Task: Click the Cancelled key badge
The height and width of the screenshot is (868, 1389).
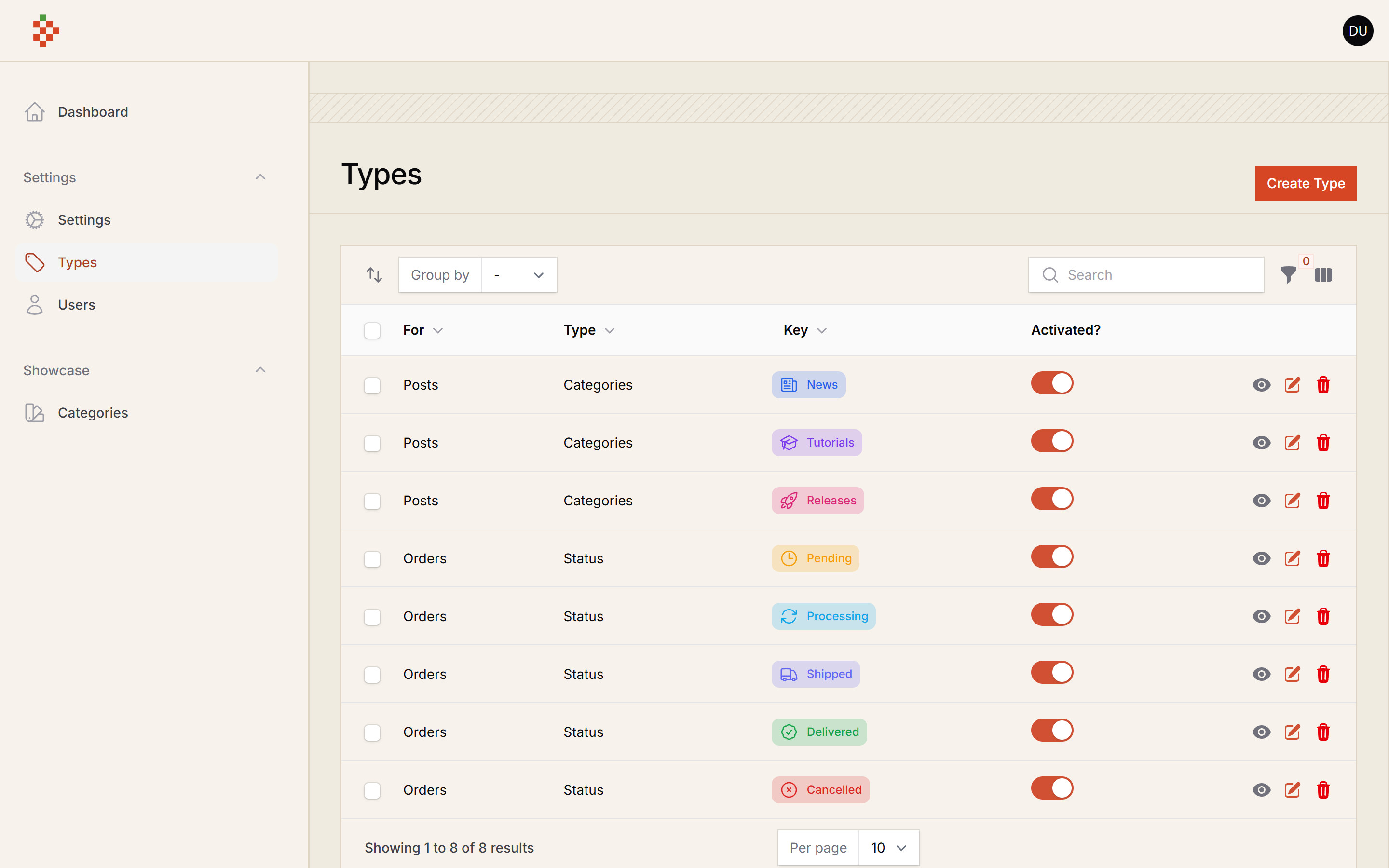Action: click(820, 790)
